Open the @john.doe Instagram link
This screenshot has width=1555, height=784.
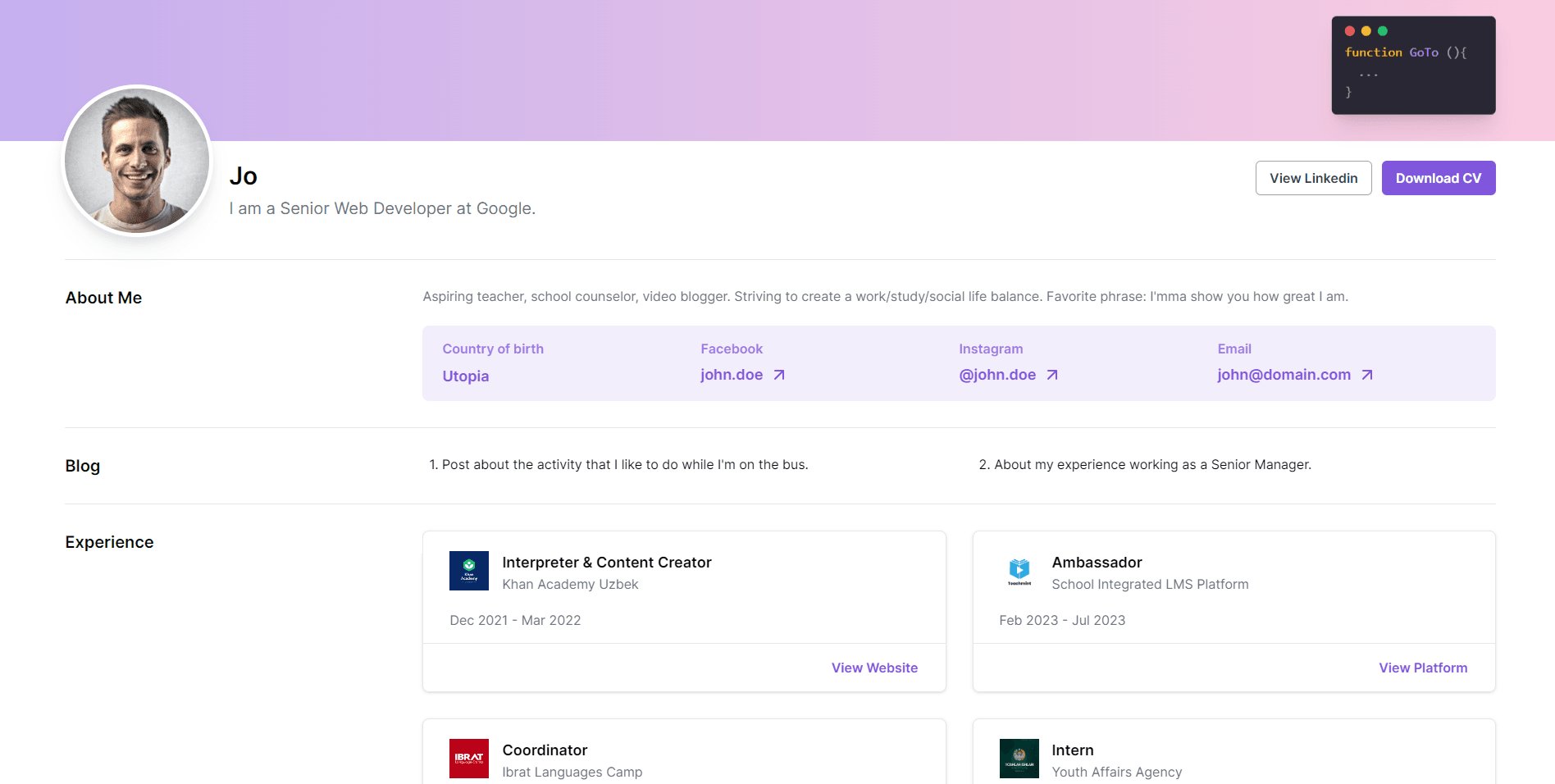click(997, 375)
